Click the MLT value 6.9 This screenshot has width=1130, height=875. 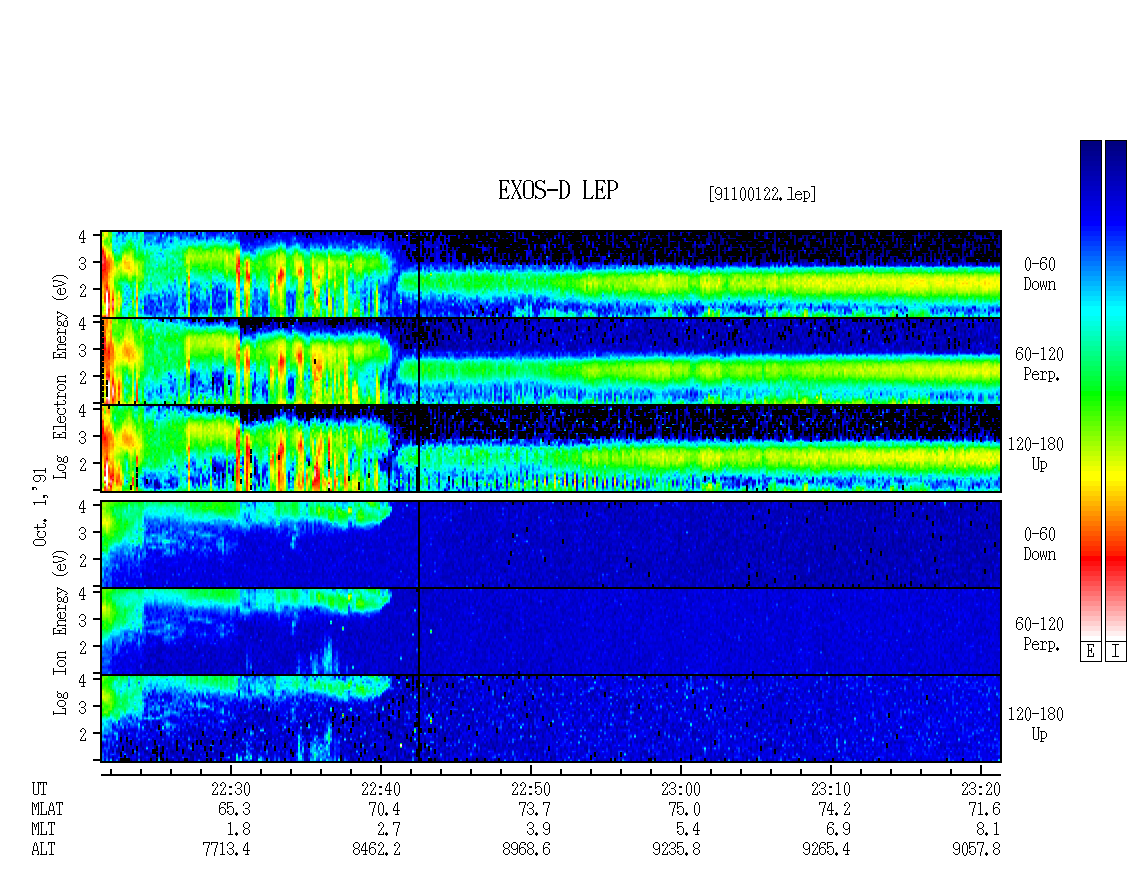[x=838, y=830]
